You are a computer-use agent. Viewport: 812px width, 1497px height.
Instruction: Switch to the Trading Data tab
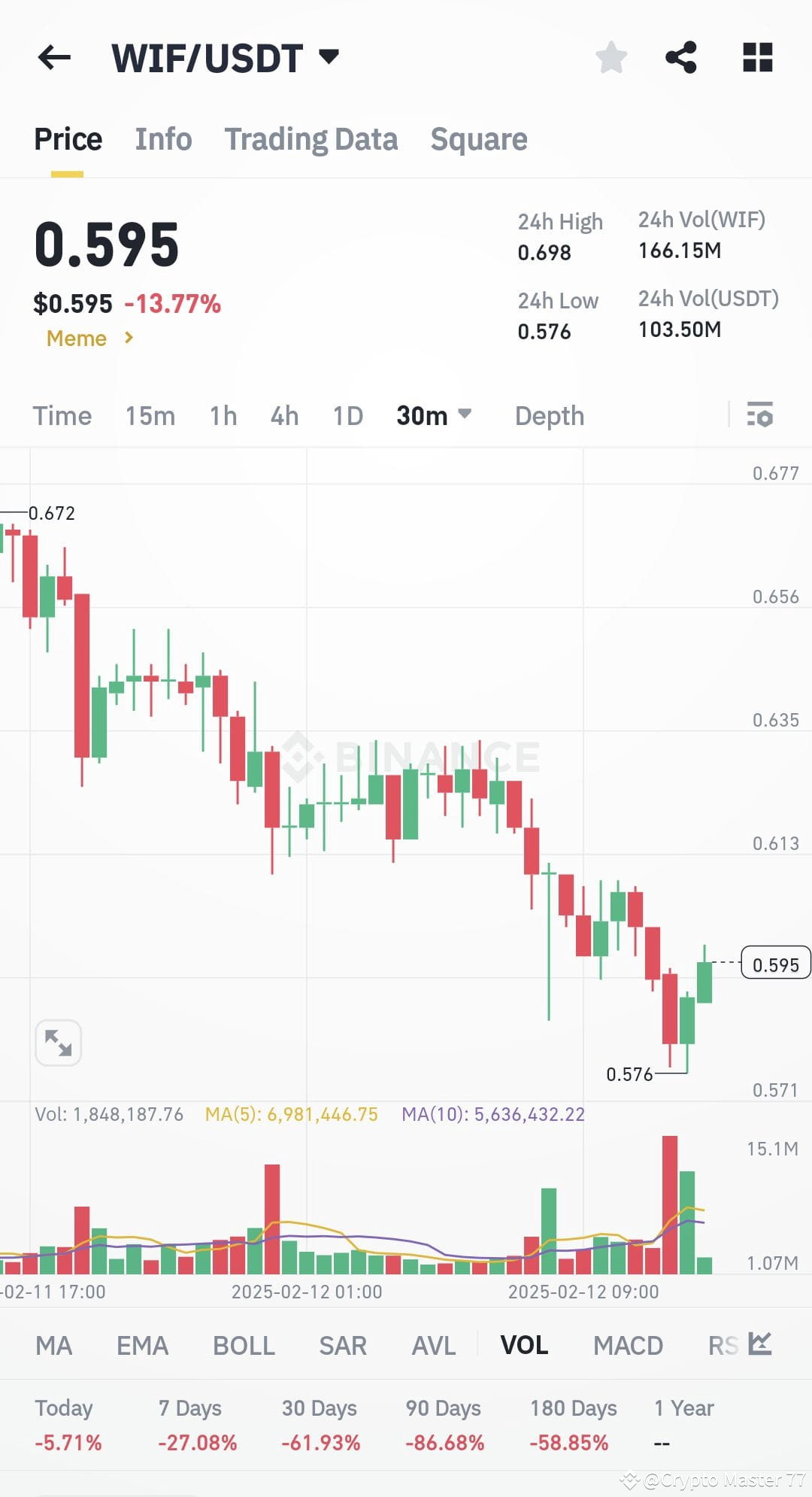tap(311, 139)
